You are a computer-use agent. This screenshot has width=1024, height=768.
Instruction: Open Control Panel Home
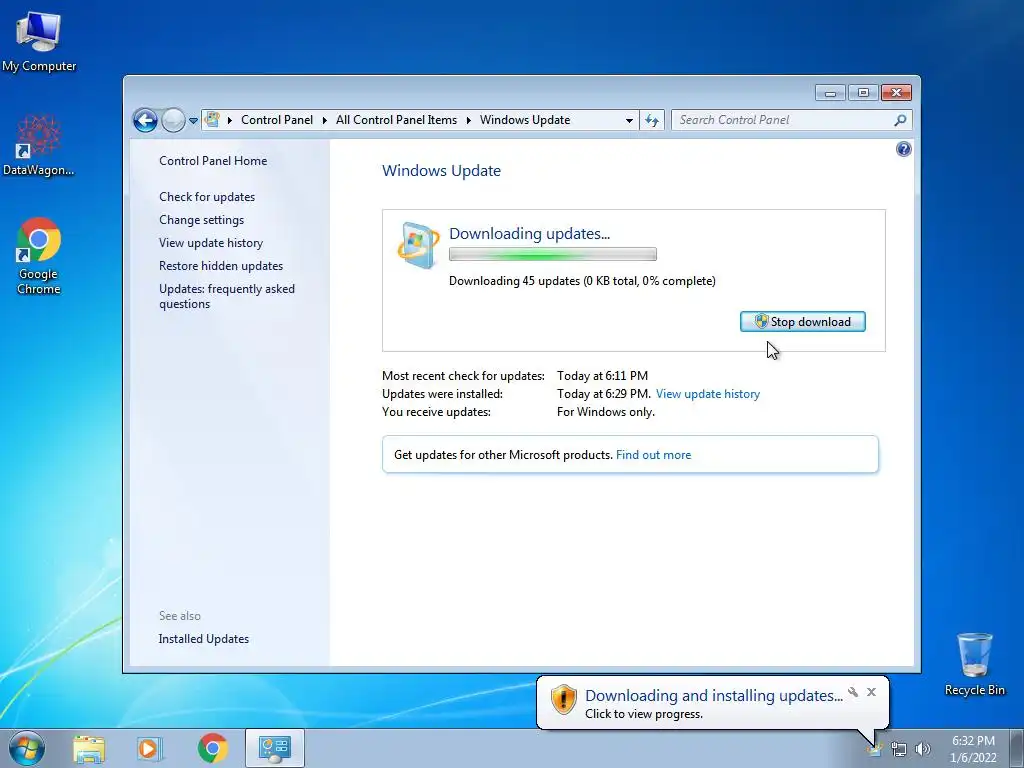tap(213, 161)
